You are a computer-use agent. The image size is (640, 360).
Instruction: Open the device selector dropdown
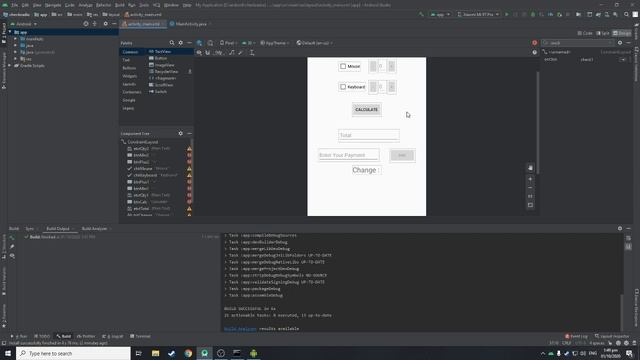tap(478, 14)
